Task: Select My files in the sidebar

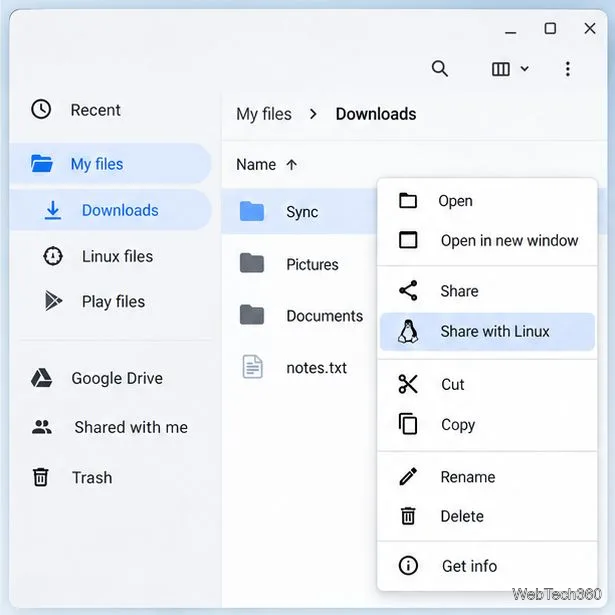Action: tap(110, 164)
